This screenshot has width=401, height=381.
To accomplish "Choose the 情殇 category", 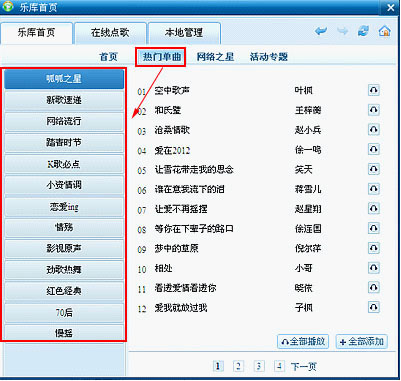I will (64, 228).
